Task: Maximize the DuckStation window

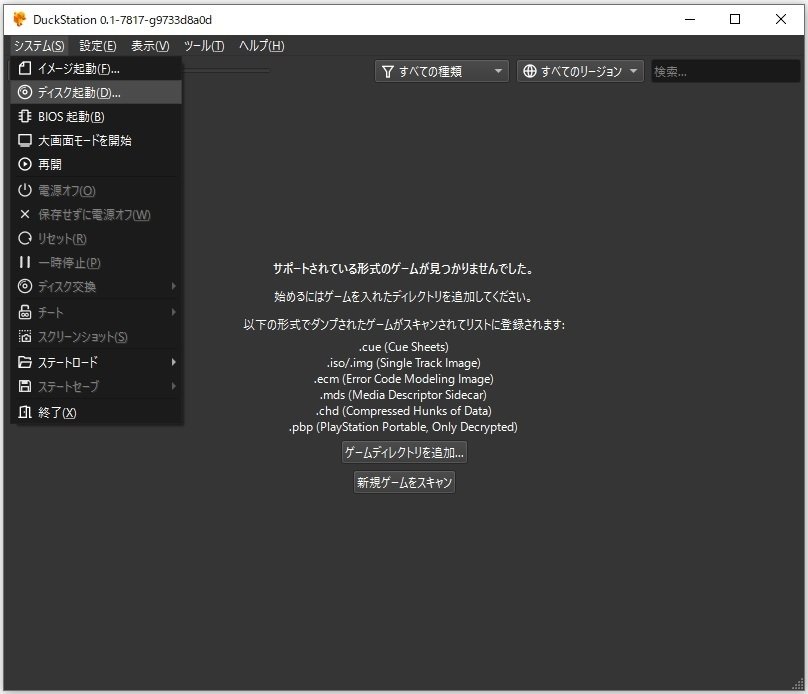Action: (735, 20)
